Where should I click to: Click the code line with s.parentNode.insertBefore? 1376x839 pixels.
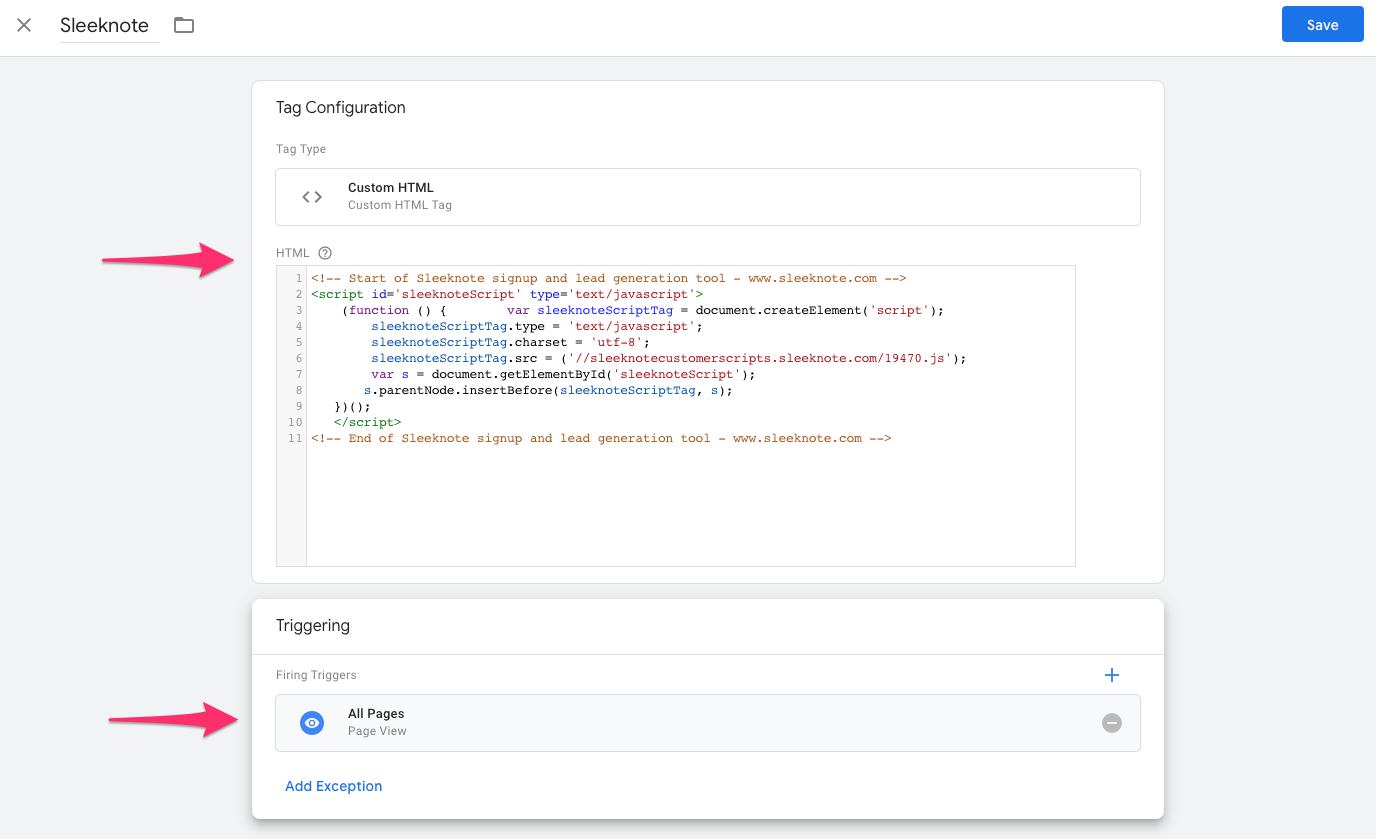(x=548, y=390)
